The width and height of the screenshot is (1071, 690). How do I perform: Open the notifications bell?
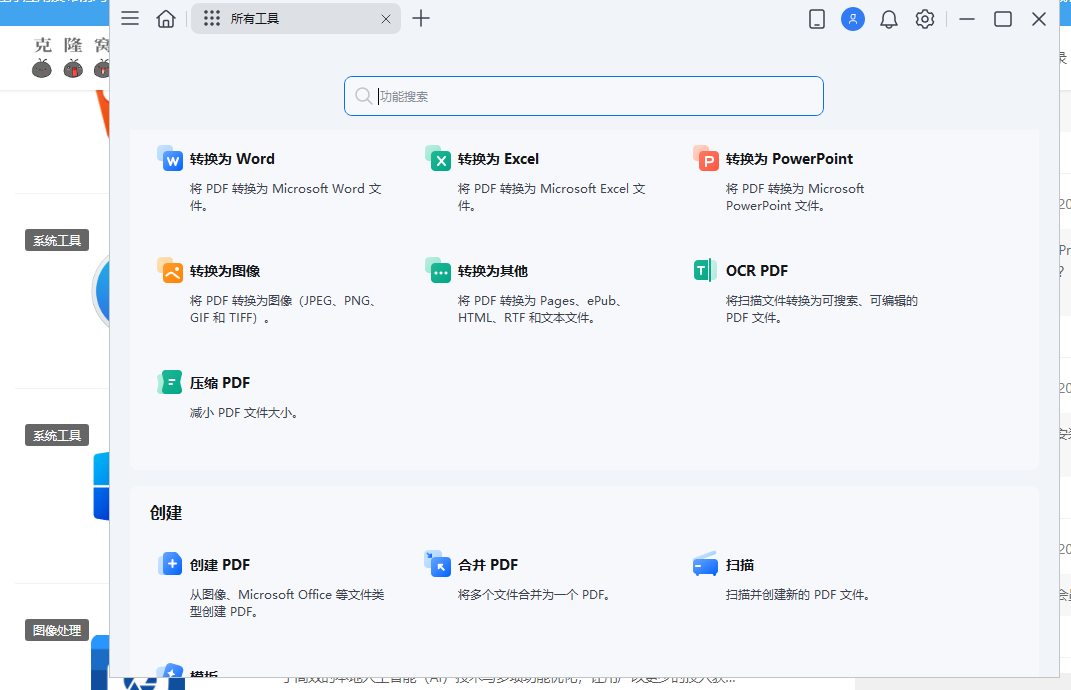[889, 19]
